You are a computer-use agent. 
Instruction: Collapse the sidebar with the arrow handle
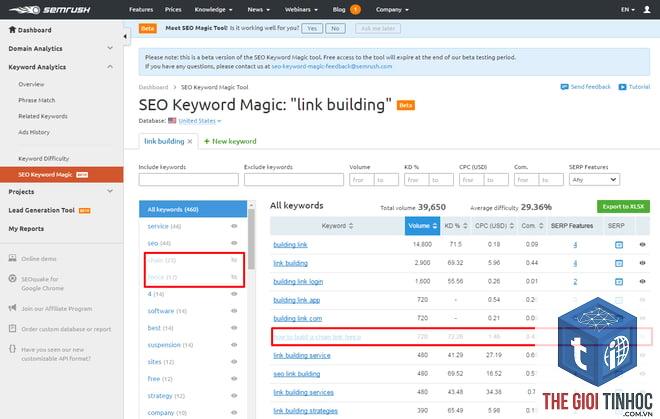(x=125, y=37)
